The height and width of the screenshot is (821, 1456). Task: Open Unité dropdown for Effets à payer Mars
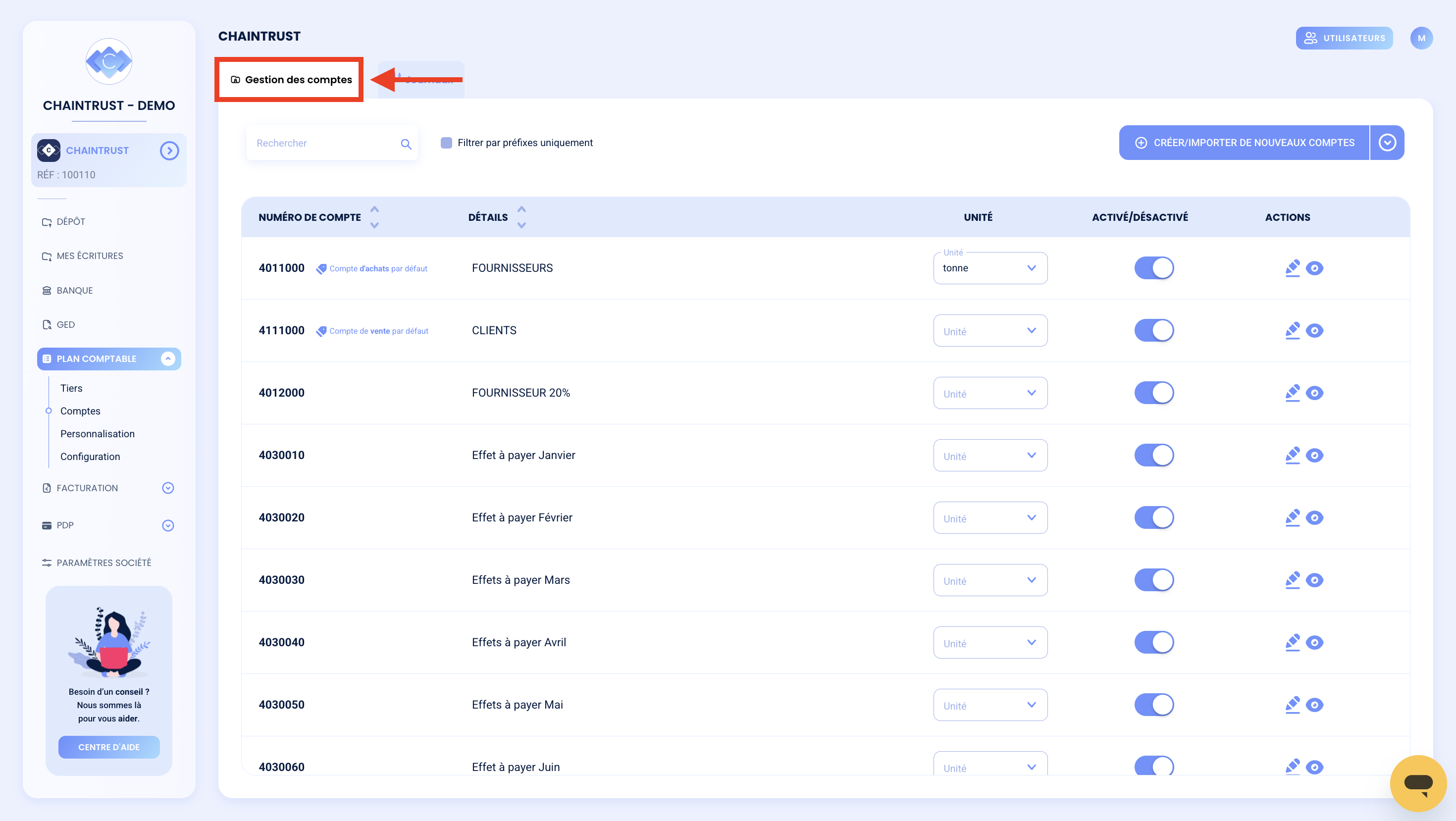[990, 580]
